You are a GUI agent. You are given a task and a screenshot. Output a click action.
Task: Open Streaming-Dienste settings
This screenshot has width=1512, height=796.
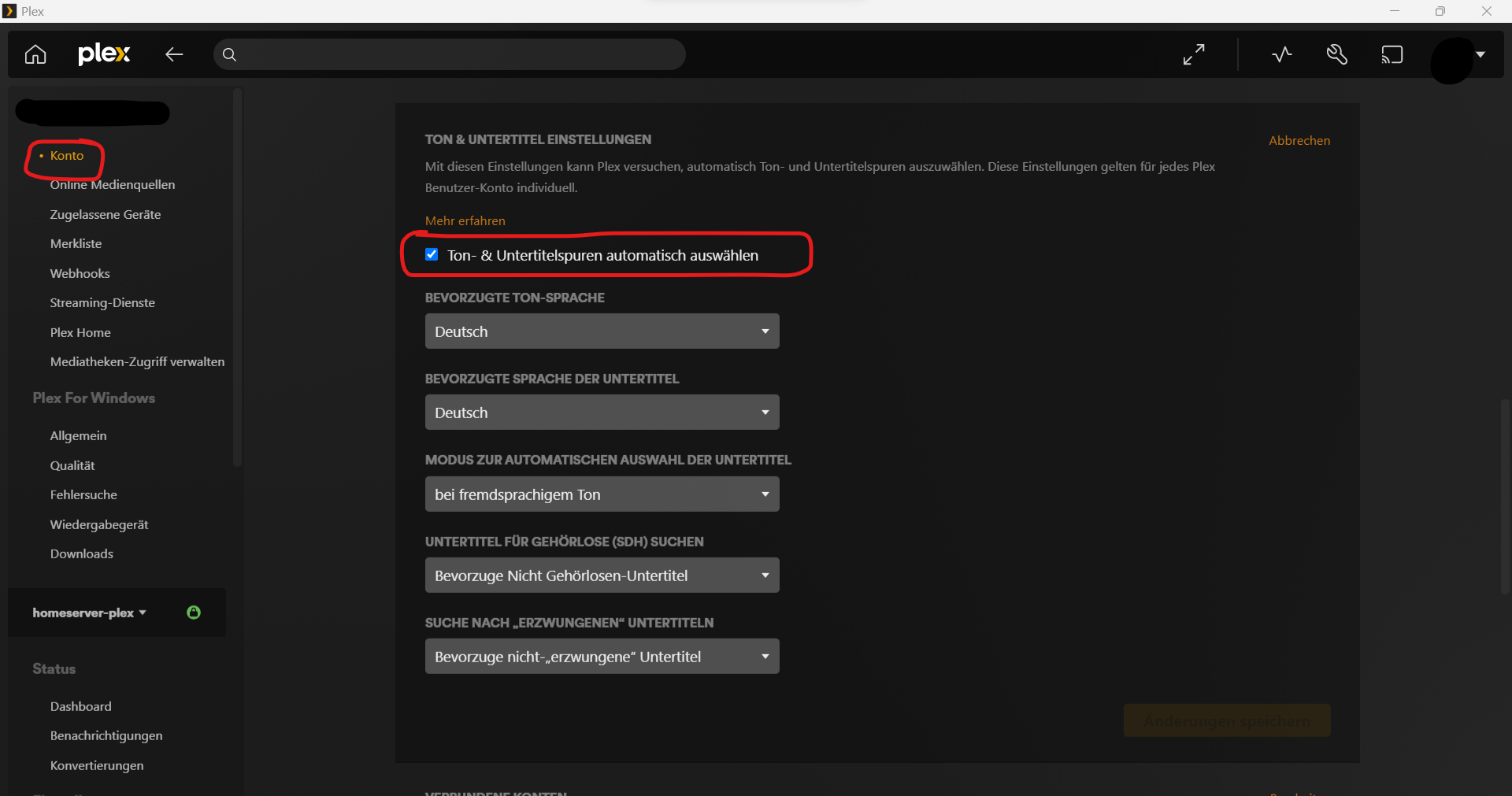(x=102, y=303)
